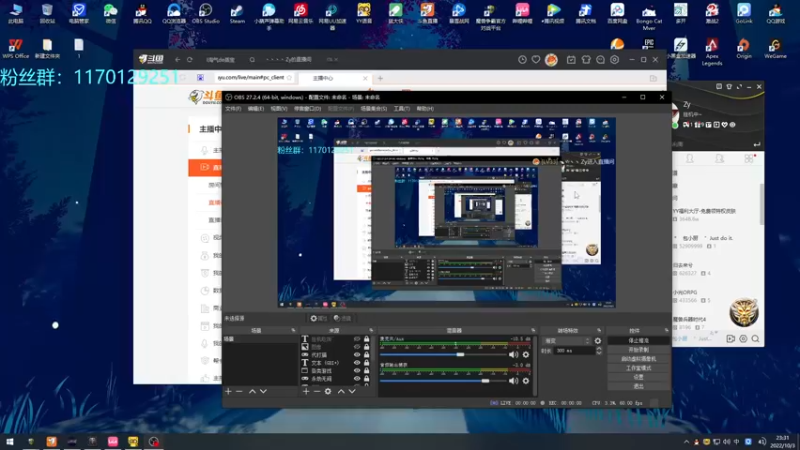This screenshot has width=800, height=450.
Task: Open OBS 设置 from the controls panel
Action: click(x=638, y=377)
